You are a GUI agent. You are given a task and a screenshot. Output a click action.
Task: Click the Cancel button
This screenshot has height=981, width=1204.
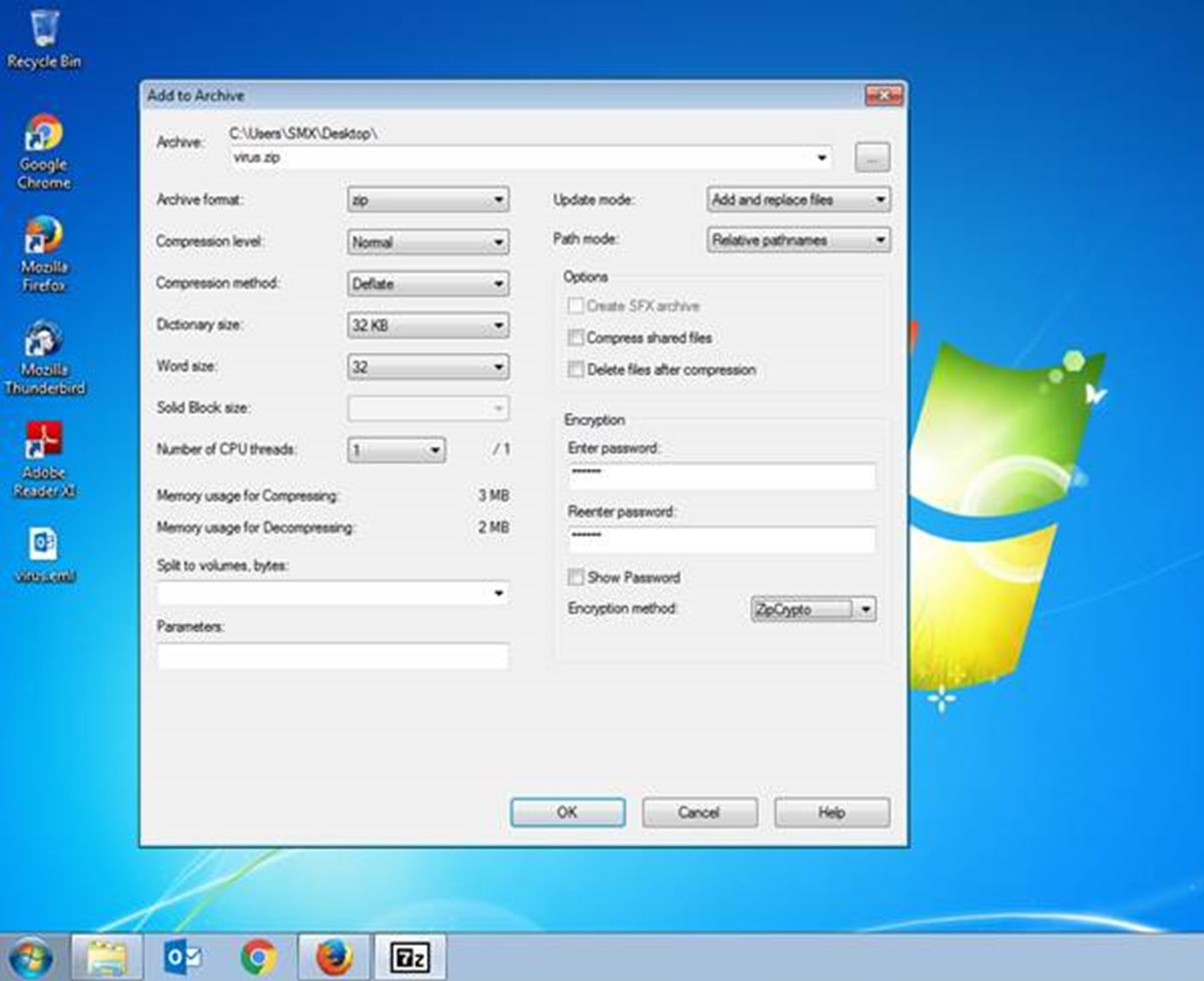(x=699, y=812)
